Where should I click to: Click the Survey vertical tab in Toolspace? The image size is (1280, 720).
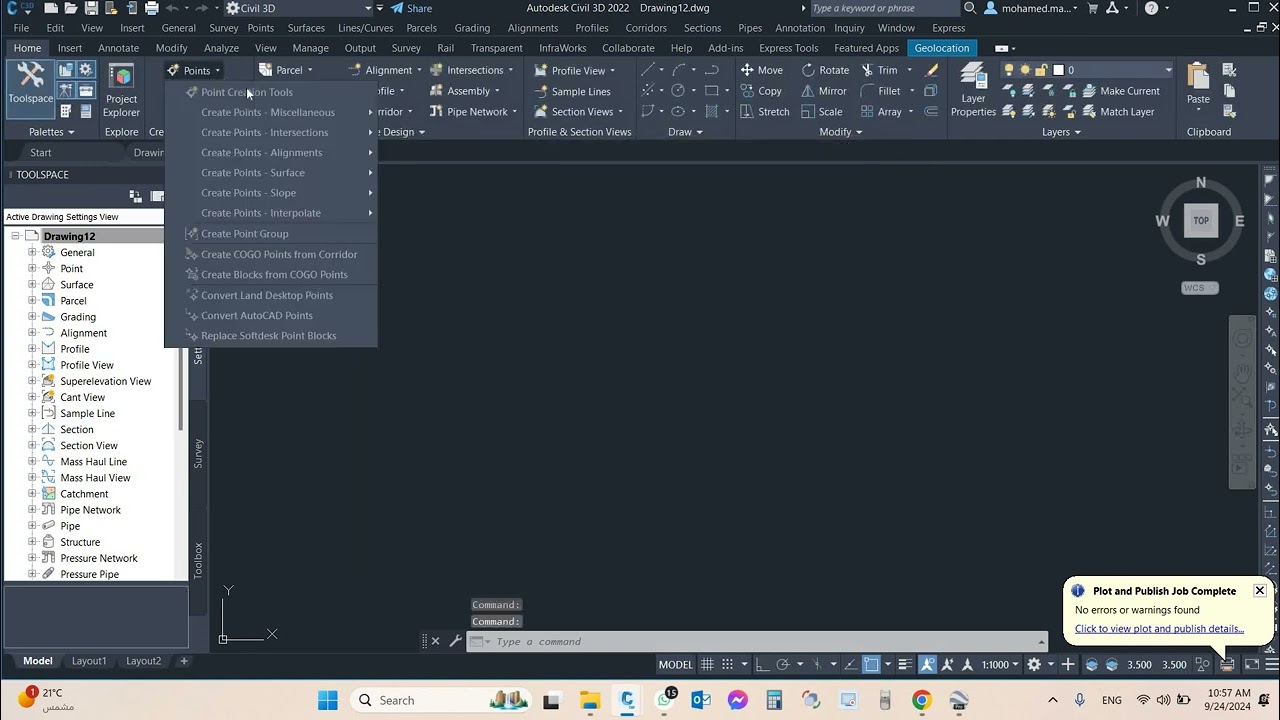coord(198,453)
